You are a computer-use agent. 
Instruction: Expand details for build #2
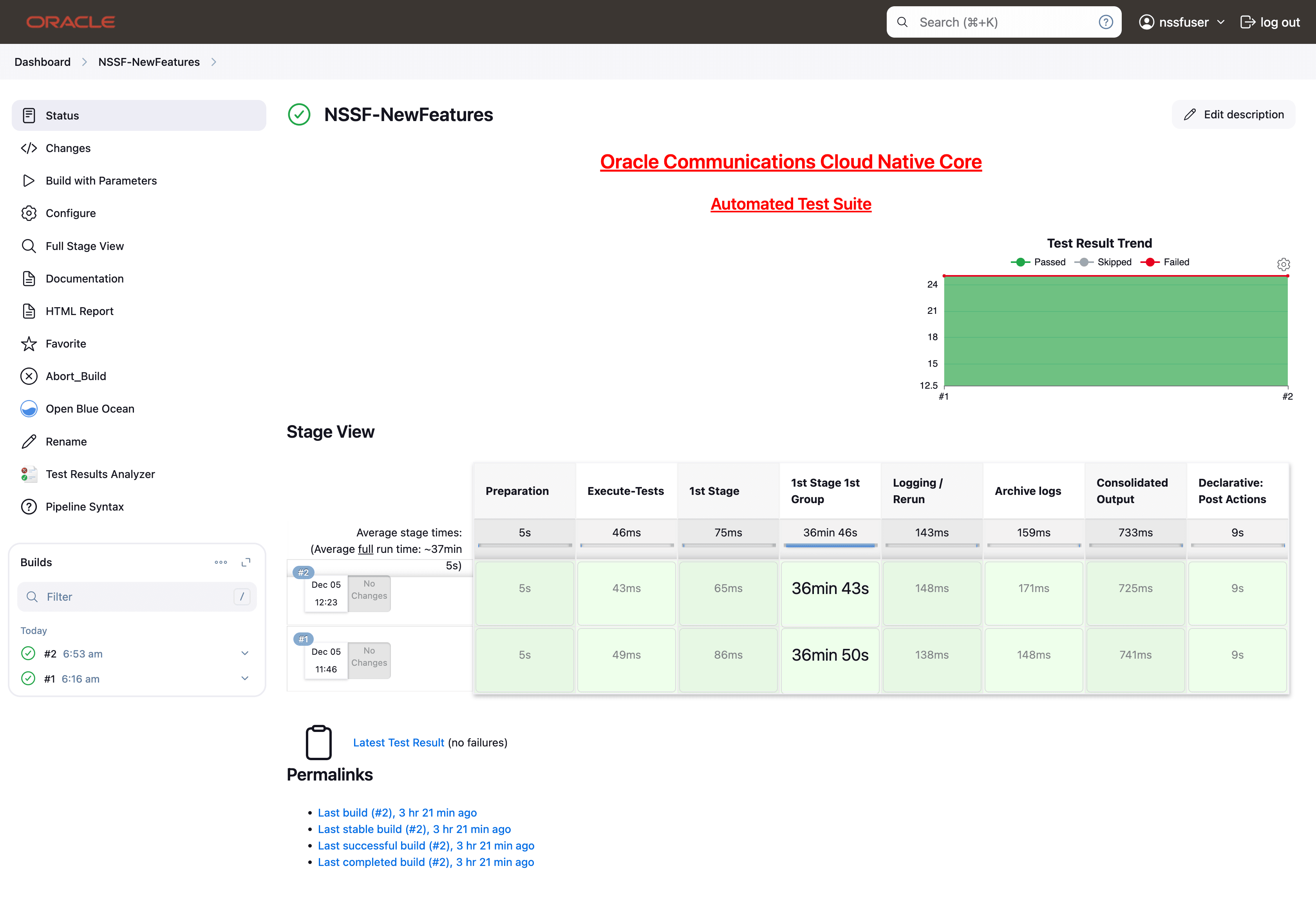(x=245, y=653)
